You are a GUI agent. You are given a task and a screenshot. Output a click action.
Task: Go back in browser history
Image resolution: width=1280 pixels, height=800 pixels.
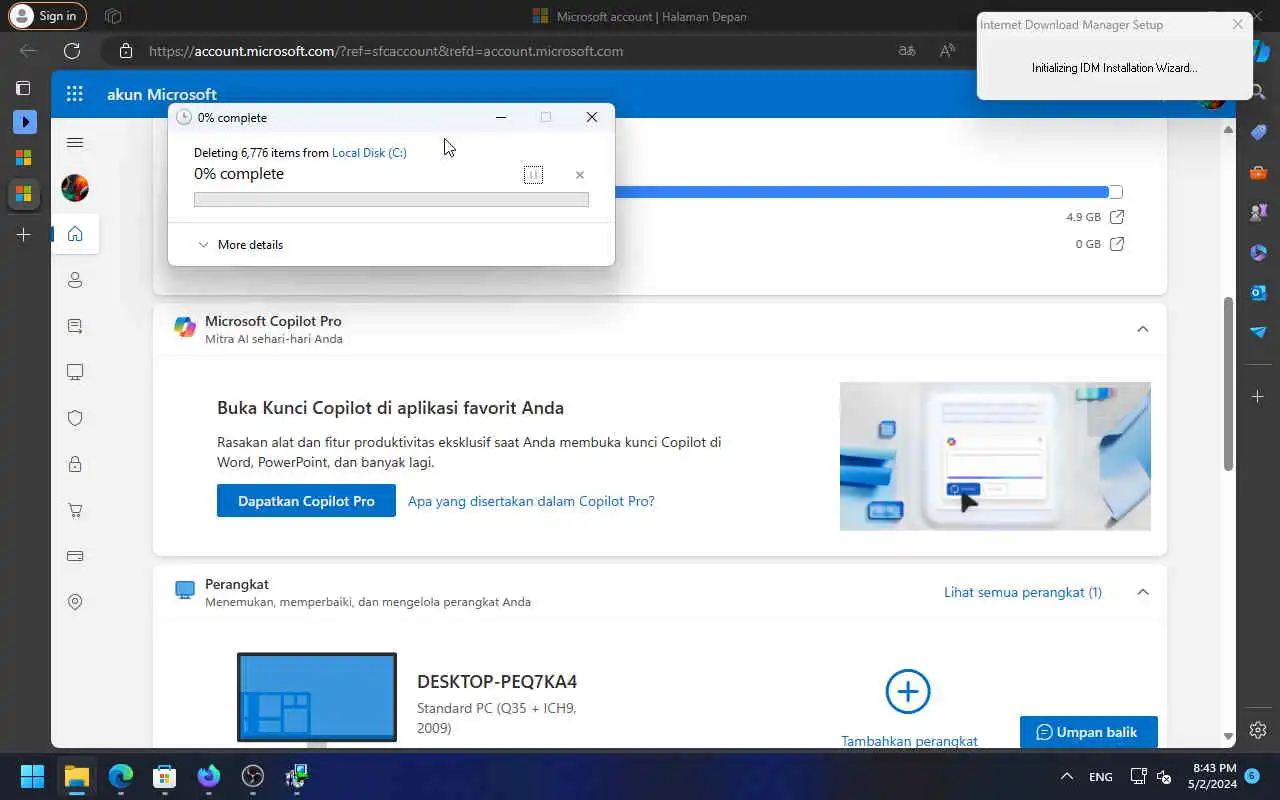28,51
